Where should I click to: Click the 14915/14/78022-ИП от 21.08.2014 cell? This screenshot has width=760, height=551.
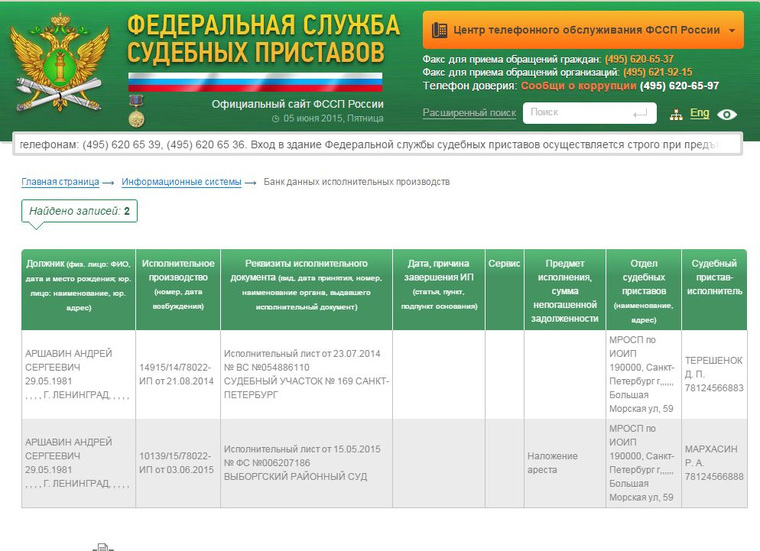click(x=178, y=374)
